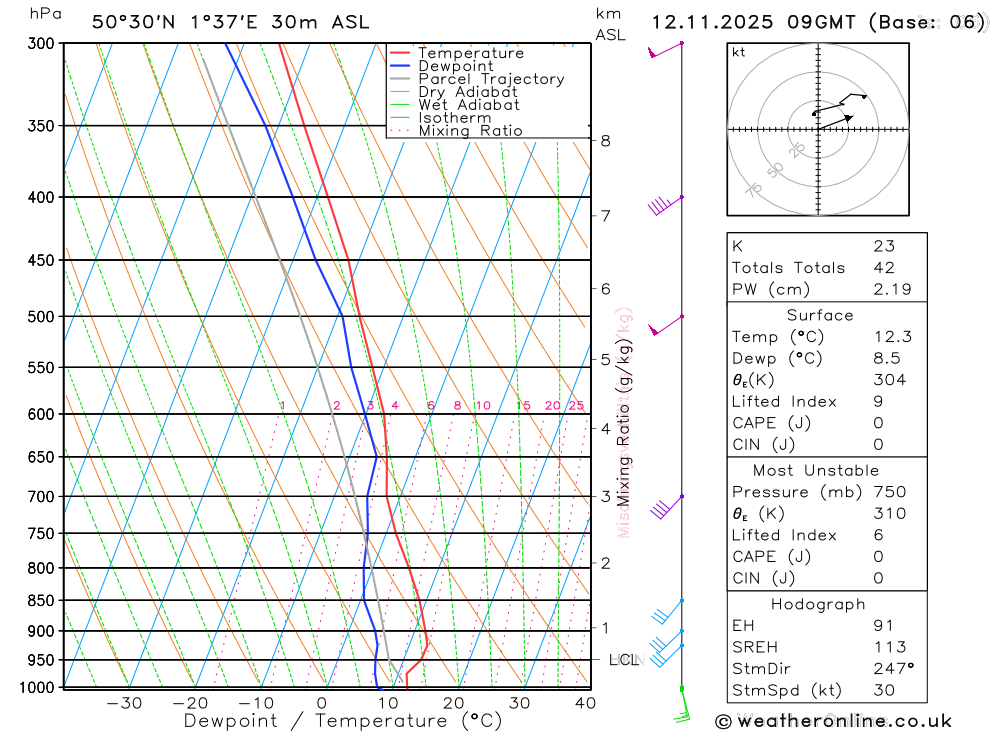
Task: Click the '500' pressure level label
Action: click(41, 316)
